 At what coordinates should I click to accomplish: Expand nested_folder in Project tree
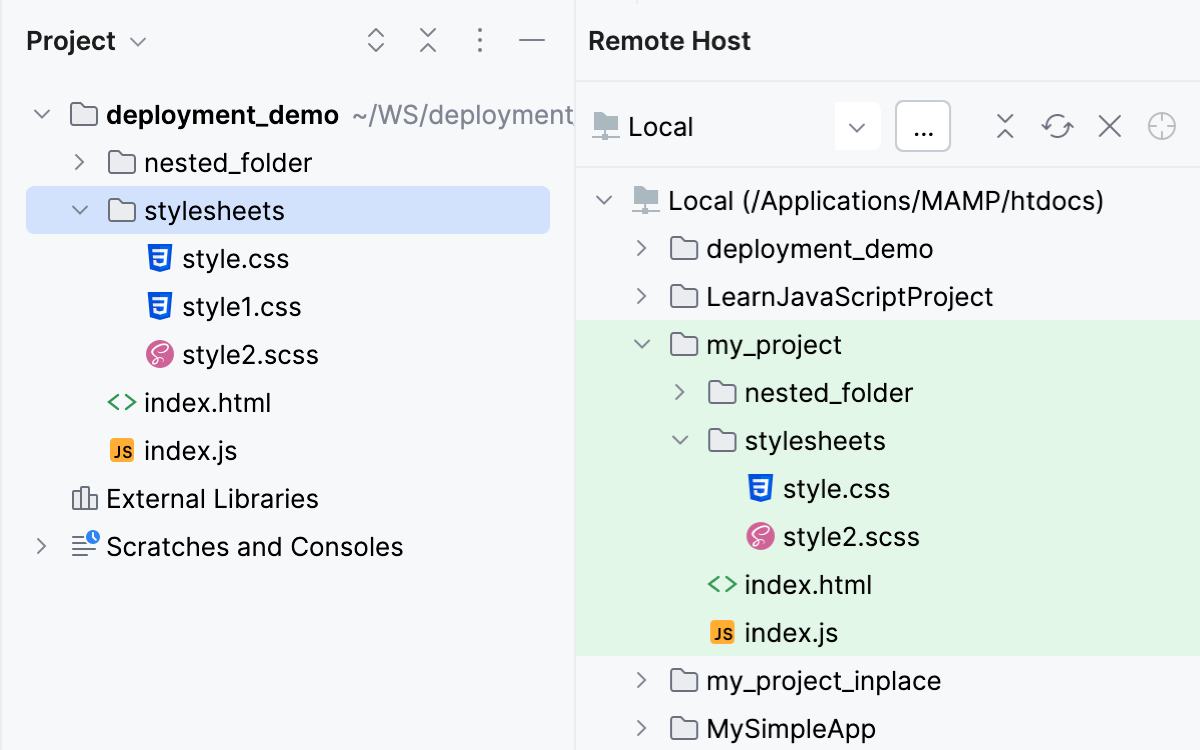pos(80,163)
